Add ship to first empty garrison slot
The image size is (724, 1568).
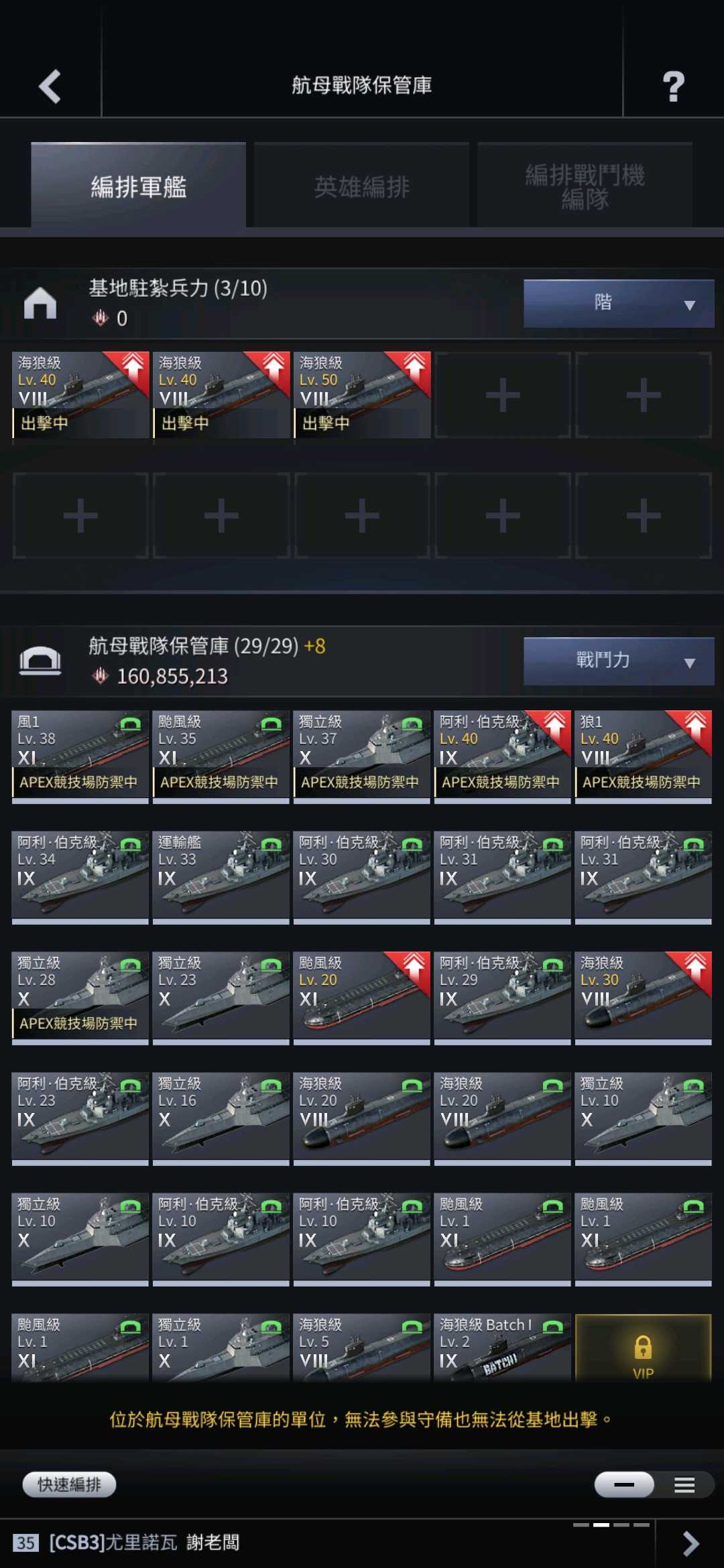point(503,395)
